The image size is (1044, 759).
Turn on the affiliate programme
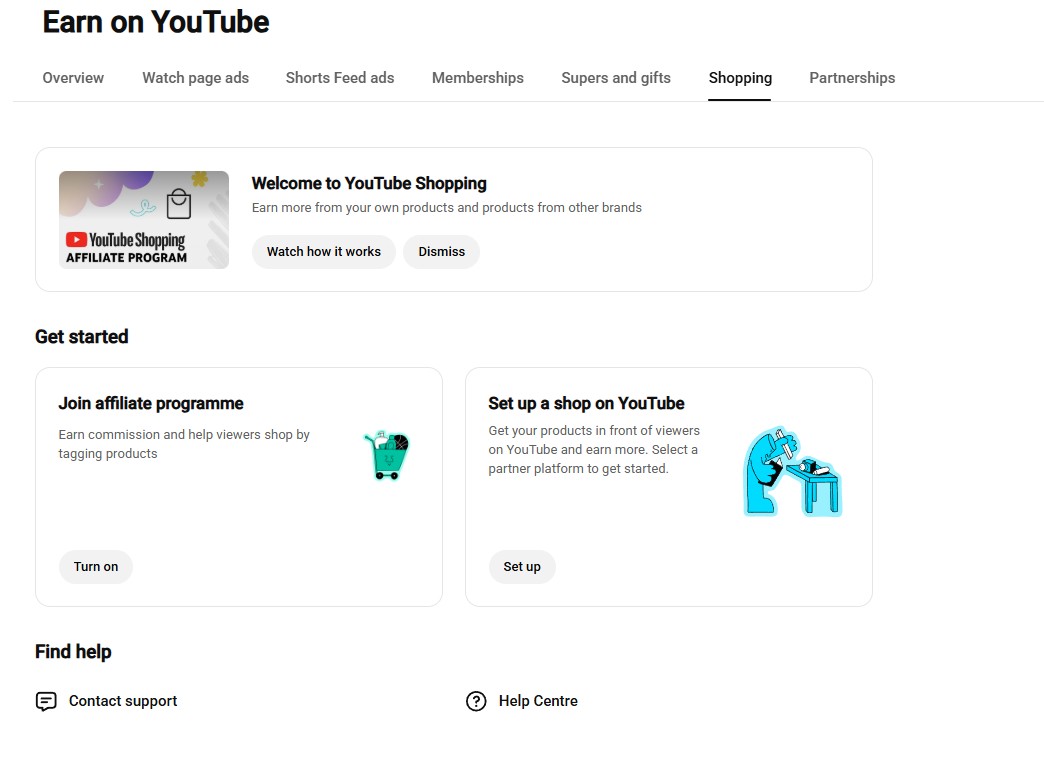coord(96,567)
